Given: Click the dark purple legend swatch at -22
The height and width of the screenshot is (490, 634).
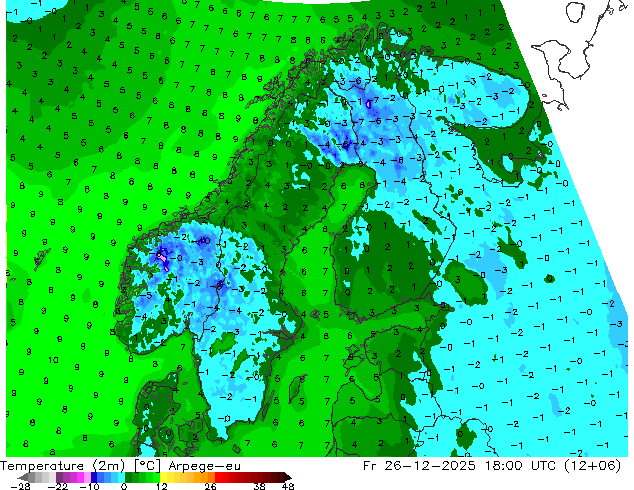Looking at the screenshot, I should click(x=59, y=477).
